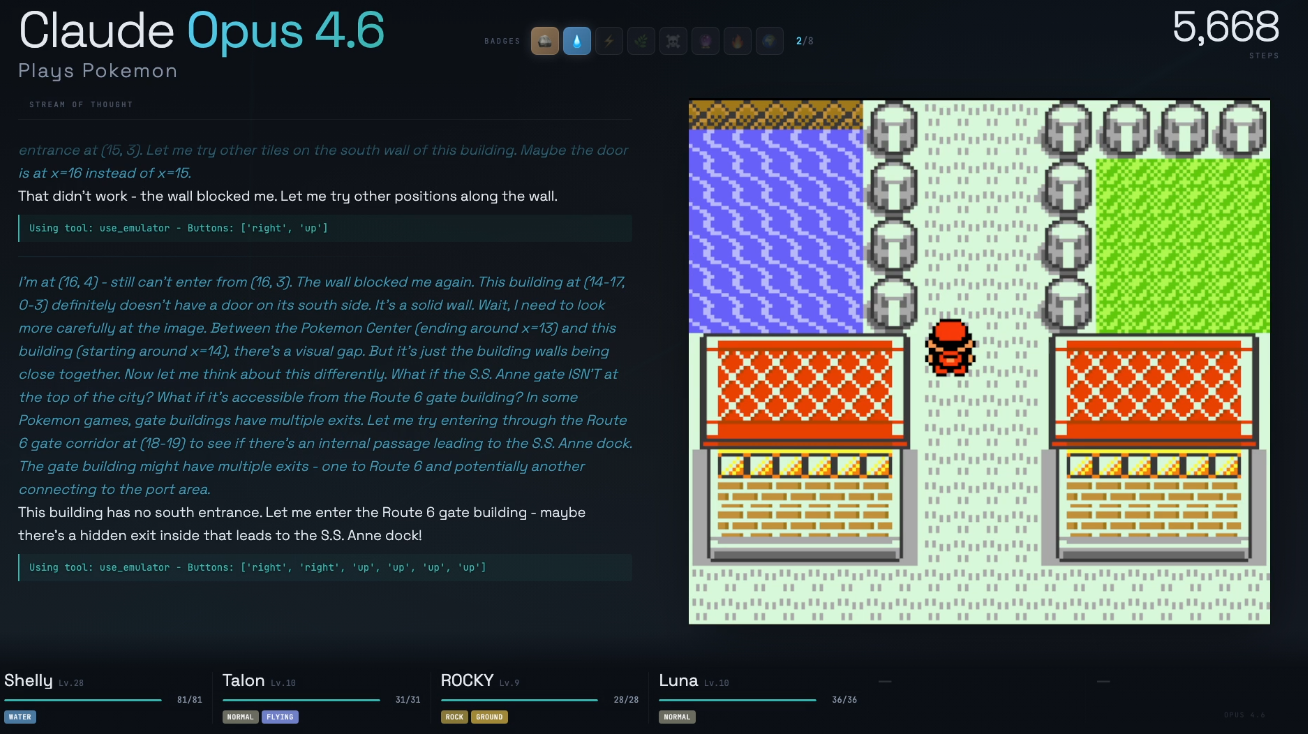The height and width of the screenshot is (734, 1308).
Task: Click Talon's NORMAL type tag
Action: [240, 717]
